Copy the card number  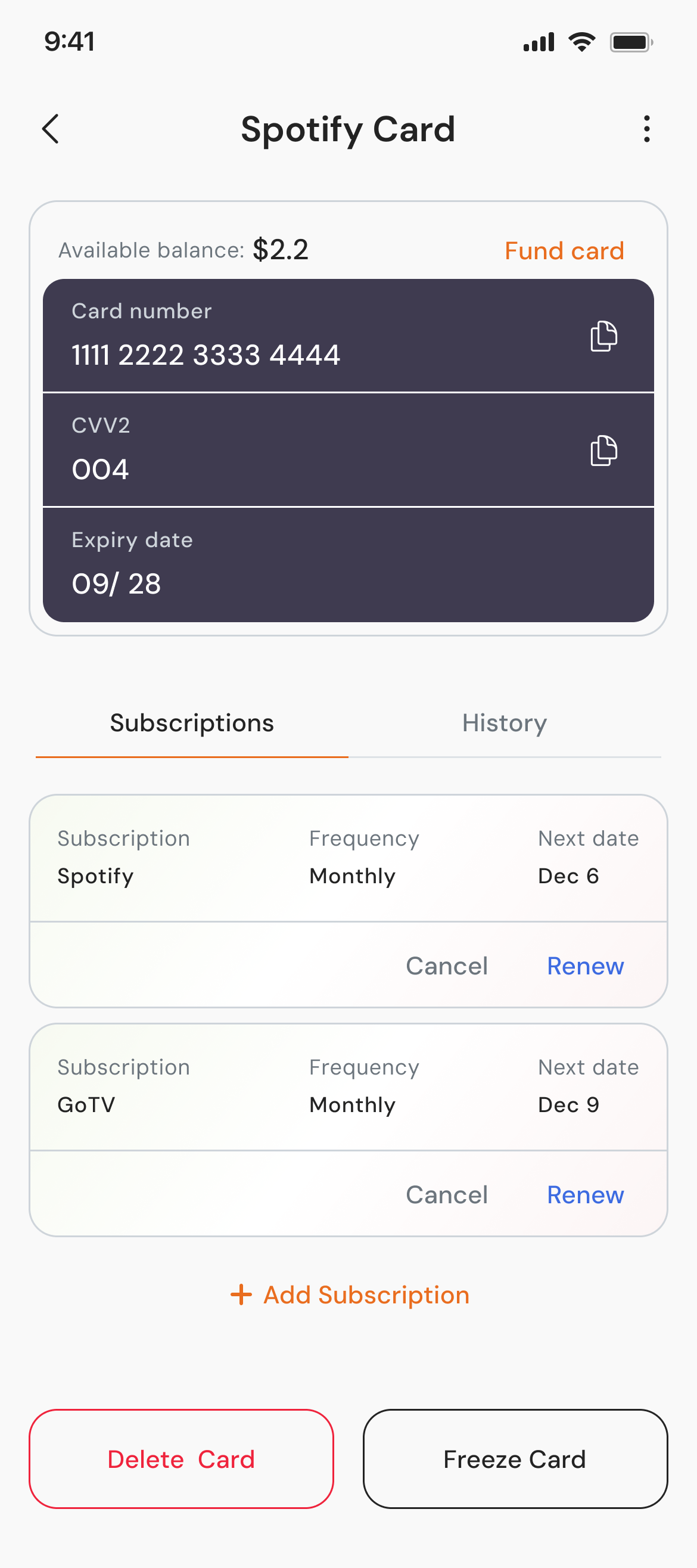(x=603, y=336)
